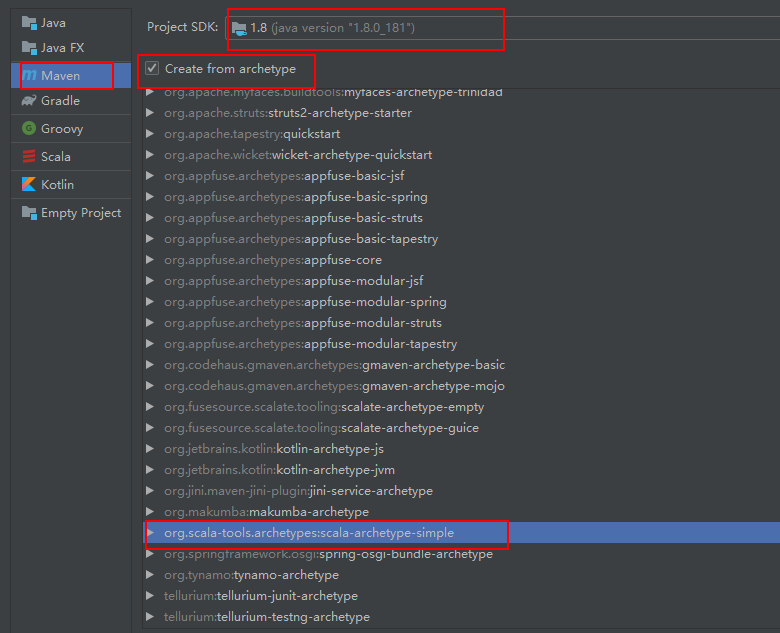
Task: Click the Empty Project folder icon
Action: pyautogui.click(x=29, y=213)
